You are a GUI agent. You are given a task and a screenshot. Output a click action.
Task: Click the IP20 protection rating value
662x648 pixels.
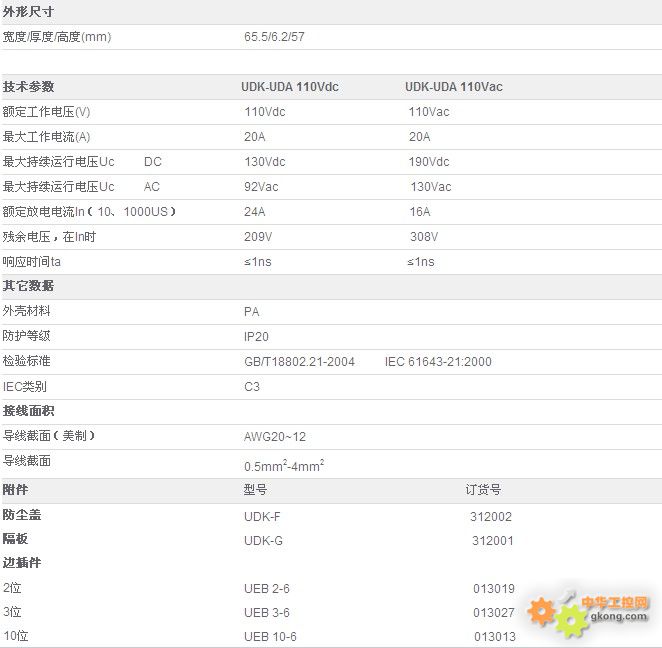pos(256,337)
